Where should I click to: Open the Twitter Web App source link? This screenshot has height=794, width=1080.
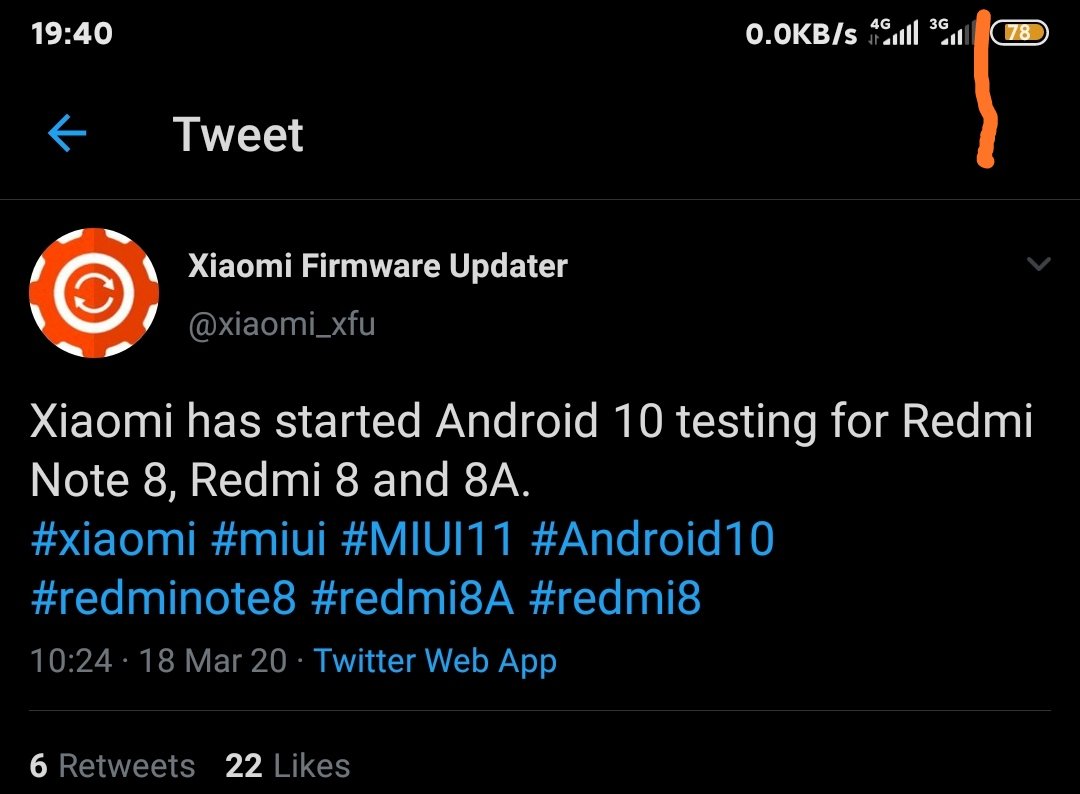click(435, 660)
